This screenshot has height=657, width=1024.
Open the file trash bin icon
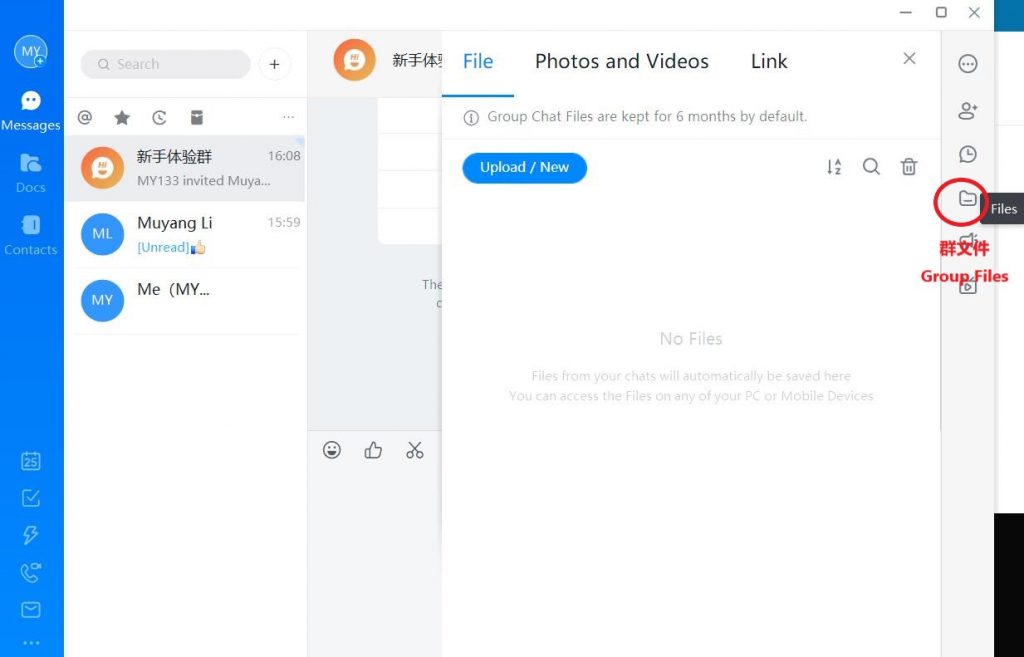908,167
